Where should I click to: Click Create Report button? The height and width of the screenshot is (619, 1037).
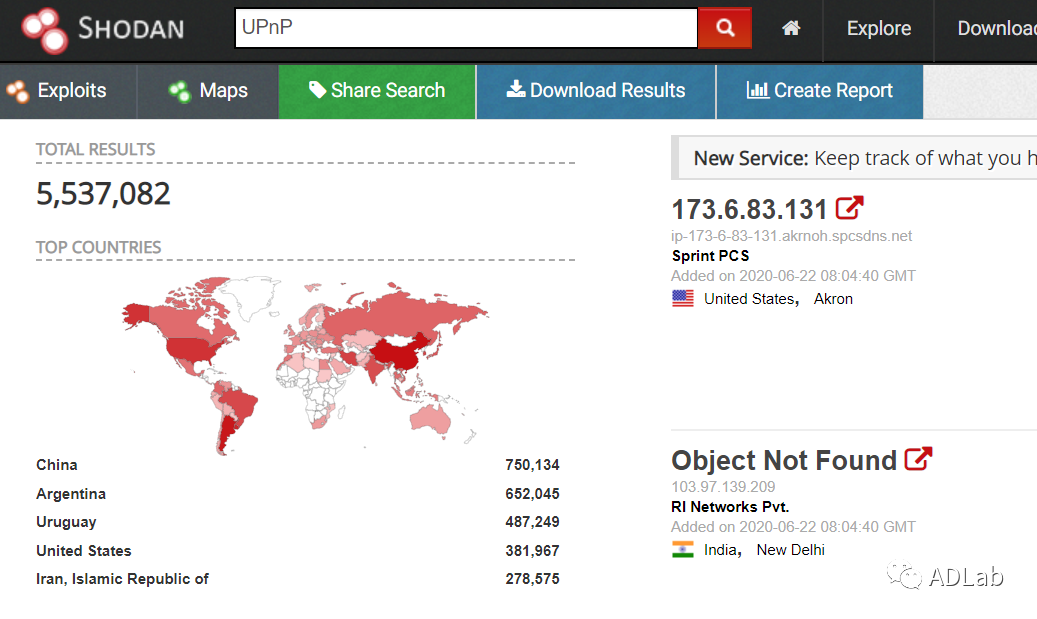pos(819,91)
